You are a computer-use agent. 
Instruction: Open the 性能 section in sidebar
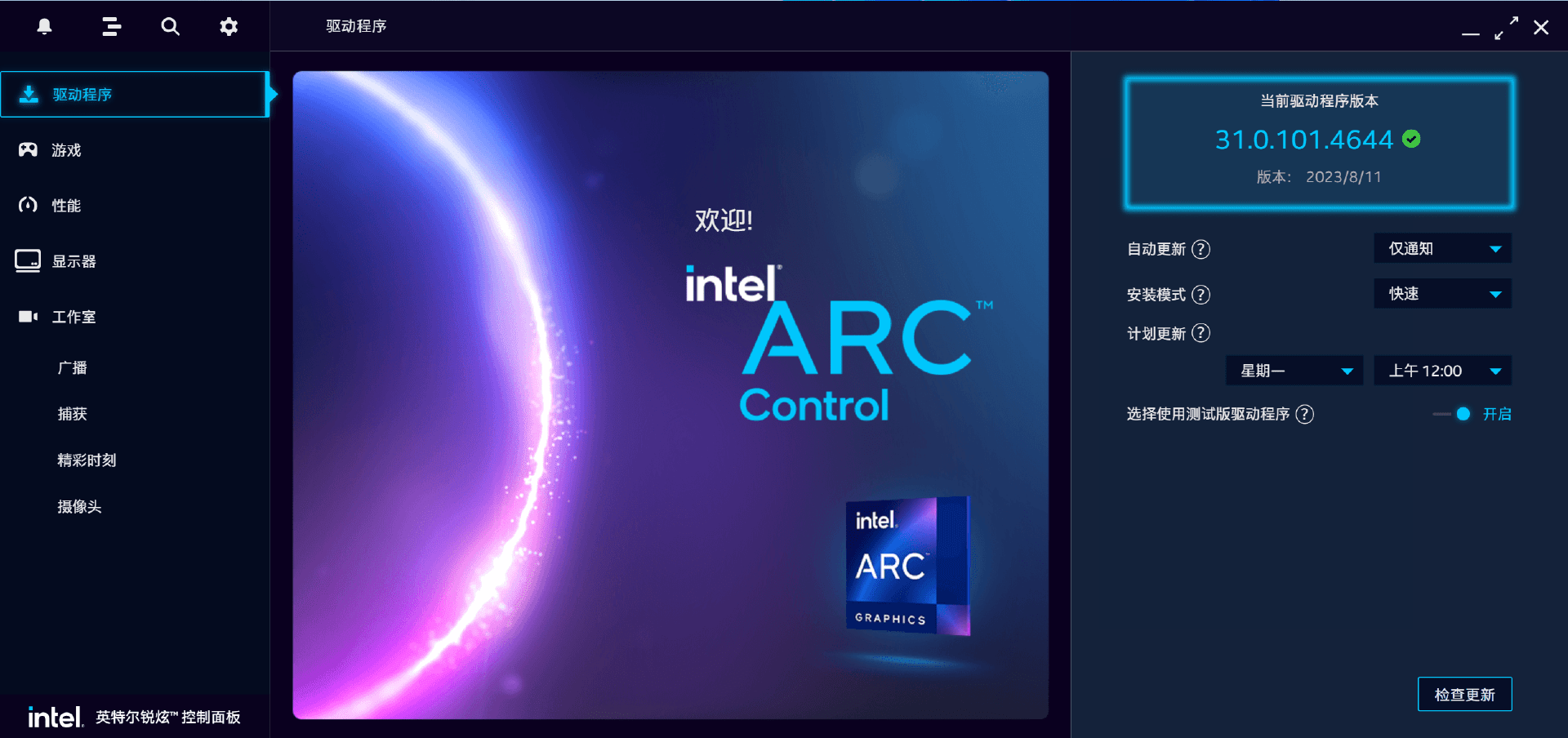coord(135,206)
